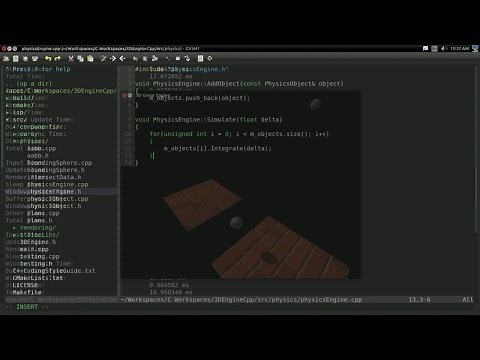This screenshot has height=360, width=480.
Task: Click the Jump to Tag icon
Action: coord(187,59)
